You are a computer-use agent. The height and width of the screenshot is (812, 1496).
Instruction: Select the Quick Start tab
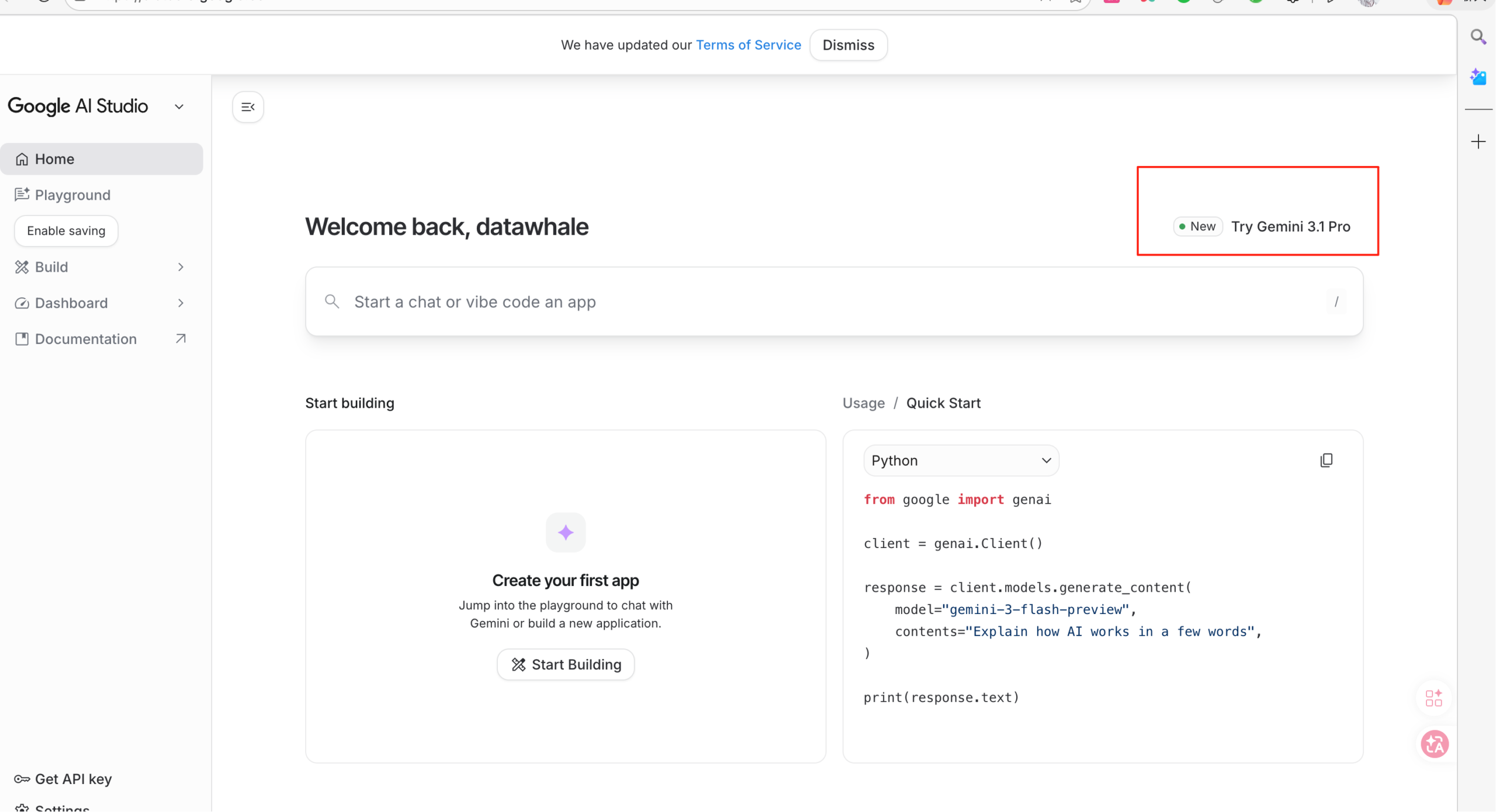click(943, 403)
